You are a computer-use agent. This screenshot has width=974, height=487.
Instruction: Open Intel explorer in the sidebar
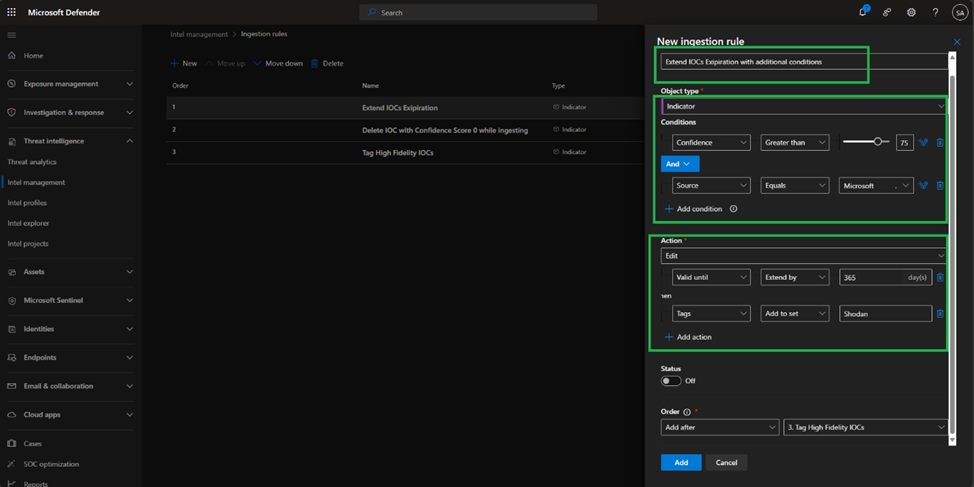coord(28,223)
